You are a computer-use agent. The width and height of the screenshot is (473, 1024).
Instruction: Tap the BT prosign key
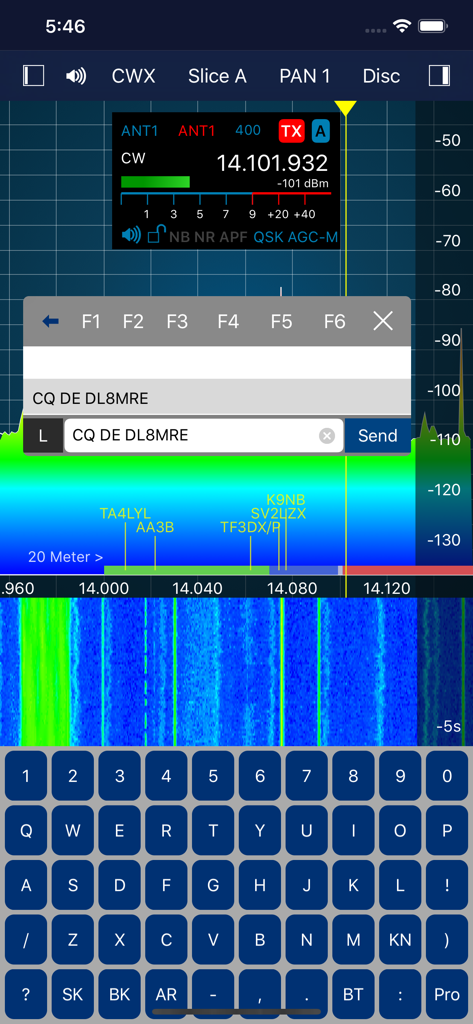353,995
